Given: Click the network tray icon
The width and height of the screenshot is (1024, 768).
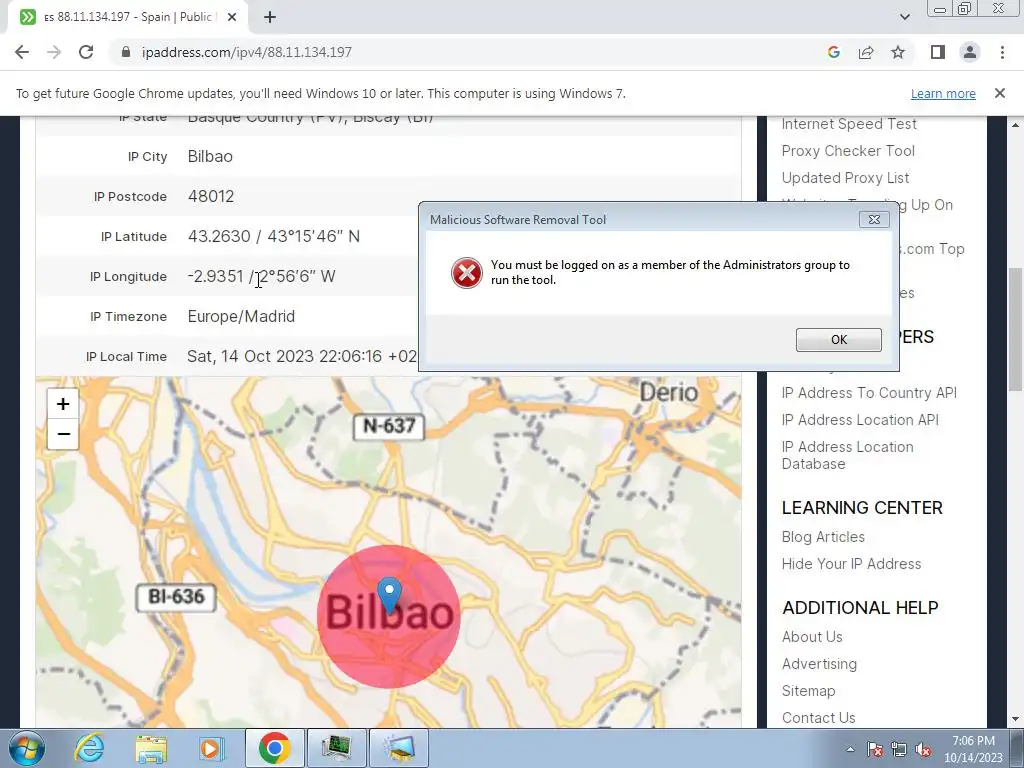Looking at the screenshot, I should [x=899, y=749].
